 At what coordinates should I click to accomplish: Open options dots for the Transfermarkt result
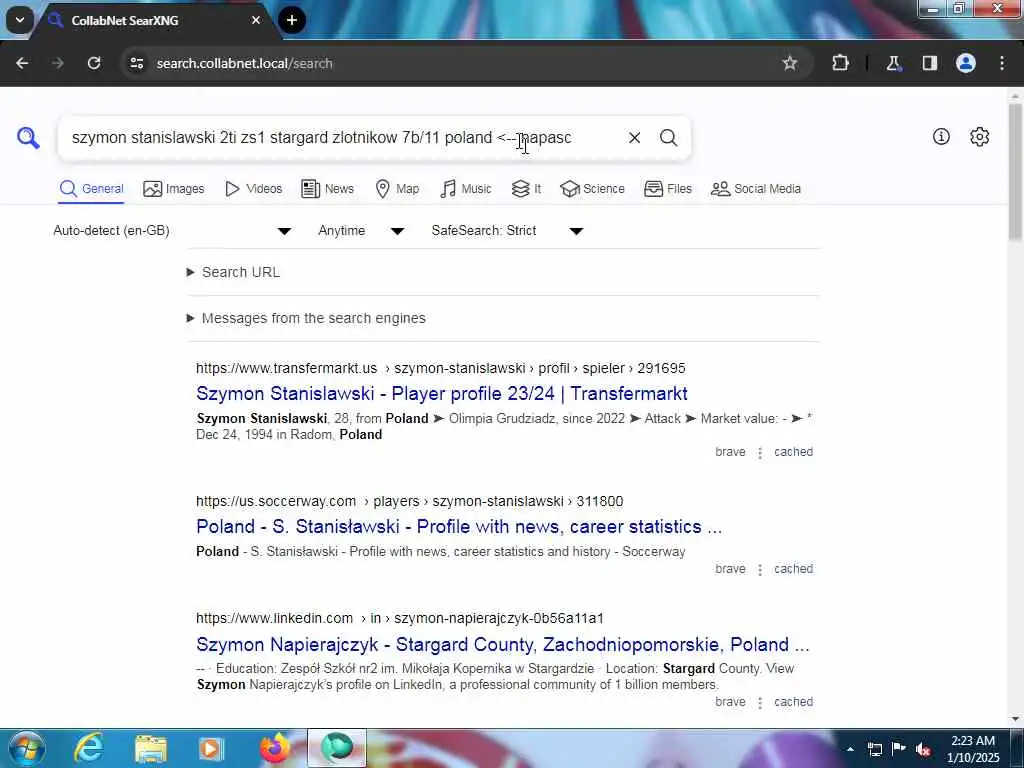coord(760,453)
